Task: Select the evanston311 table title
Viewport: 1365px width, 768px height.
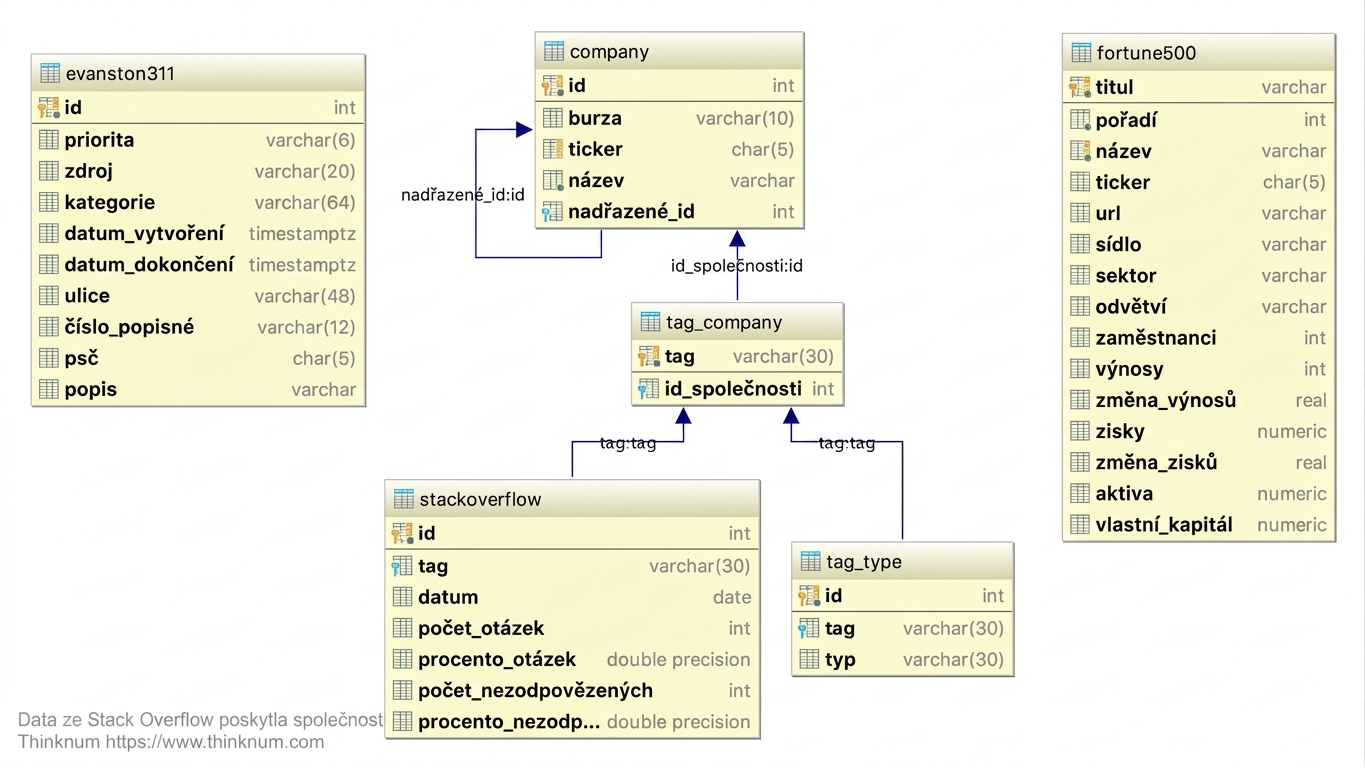Action: (120, 73)
